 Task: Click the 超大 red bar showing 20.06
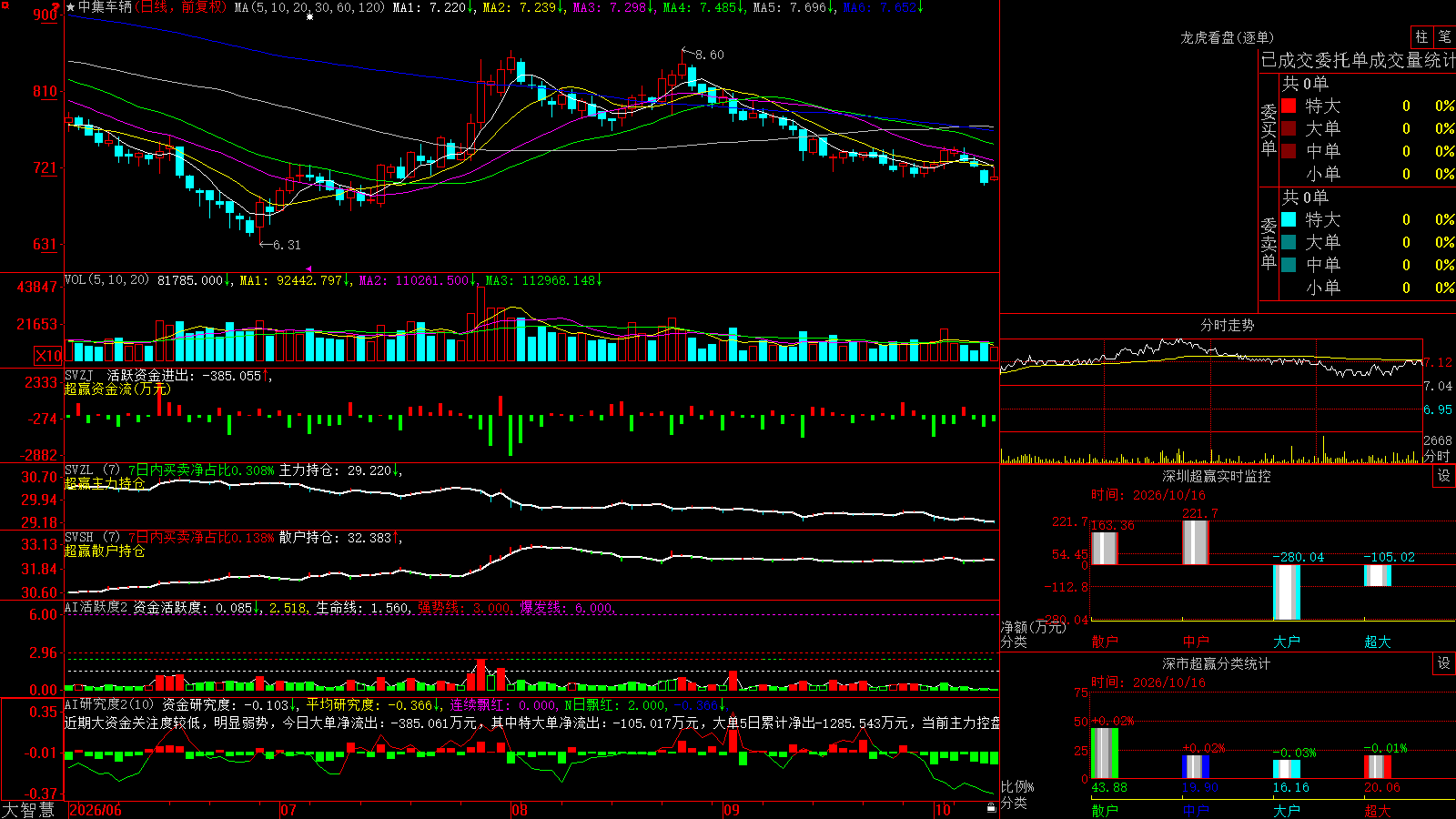click(x=1378, y=767)
